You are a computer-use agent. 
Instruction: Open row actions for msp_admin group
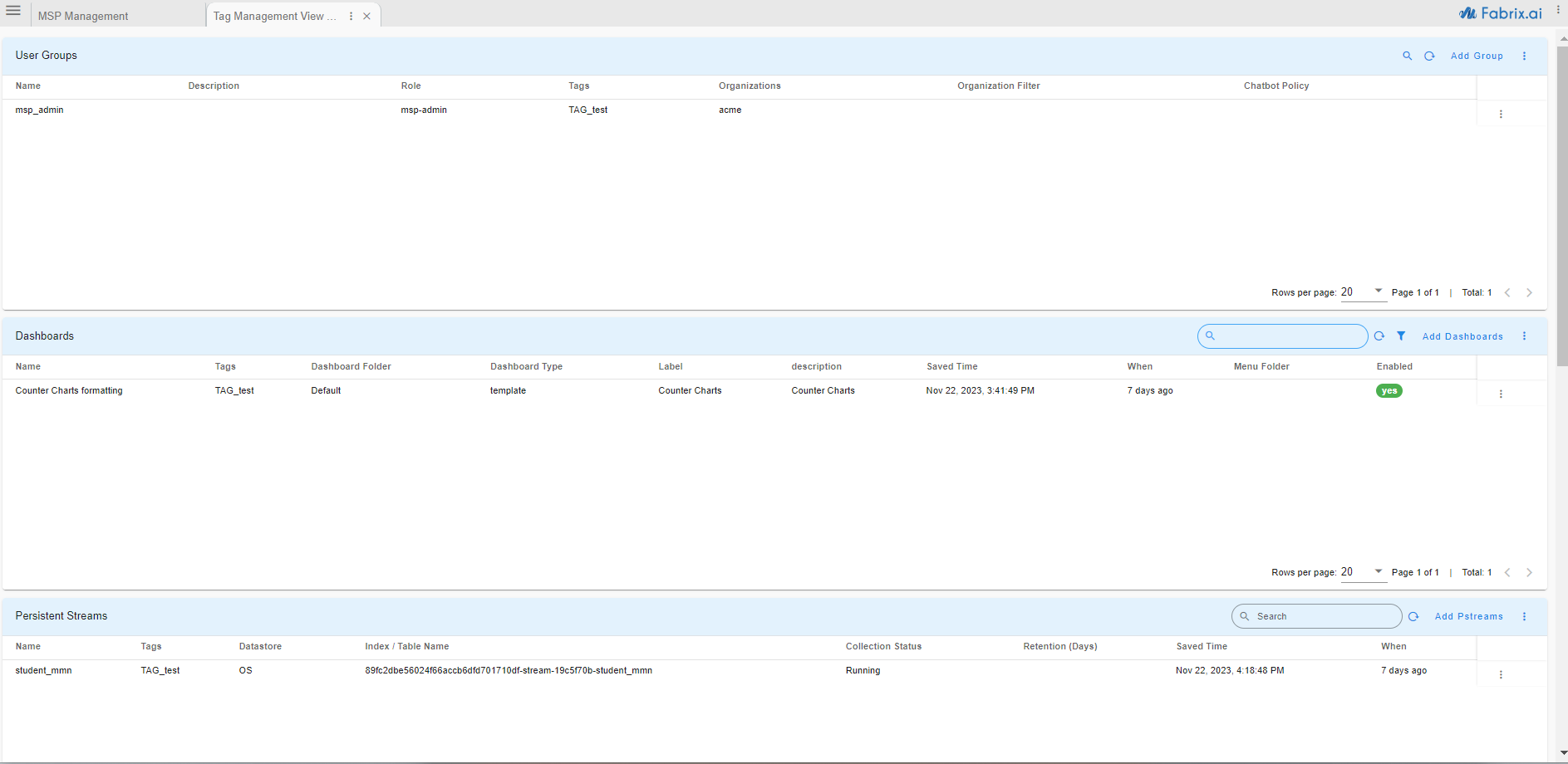(x=1501, y=114)
